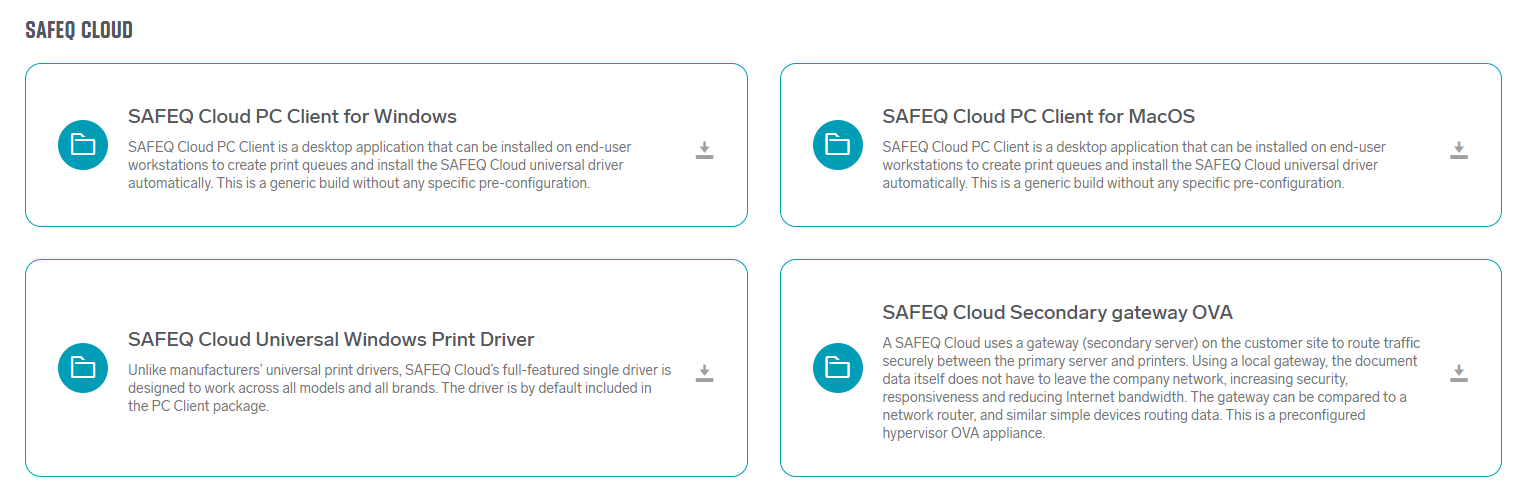This screenshot has width=1513, height=496.
Task: Click the Universal Windows Print Driver folder icon
Action: (83, 368)
